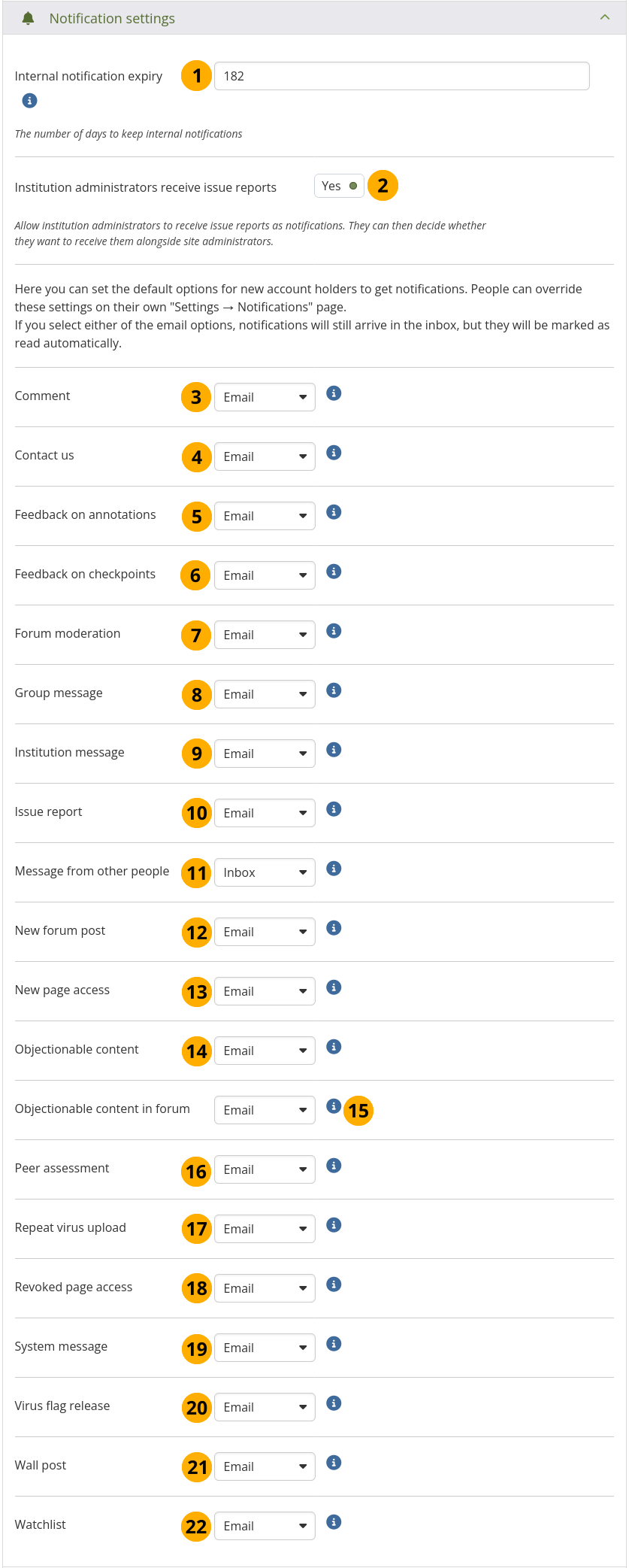This screenshot has height=1568, width=629.
Task: Click info icon beside Issue report
Action: click(334, 809)
